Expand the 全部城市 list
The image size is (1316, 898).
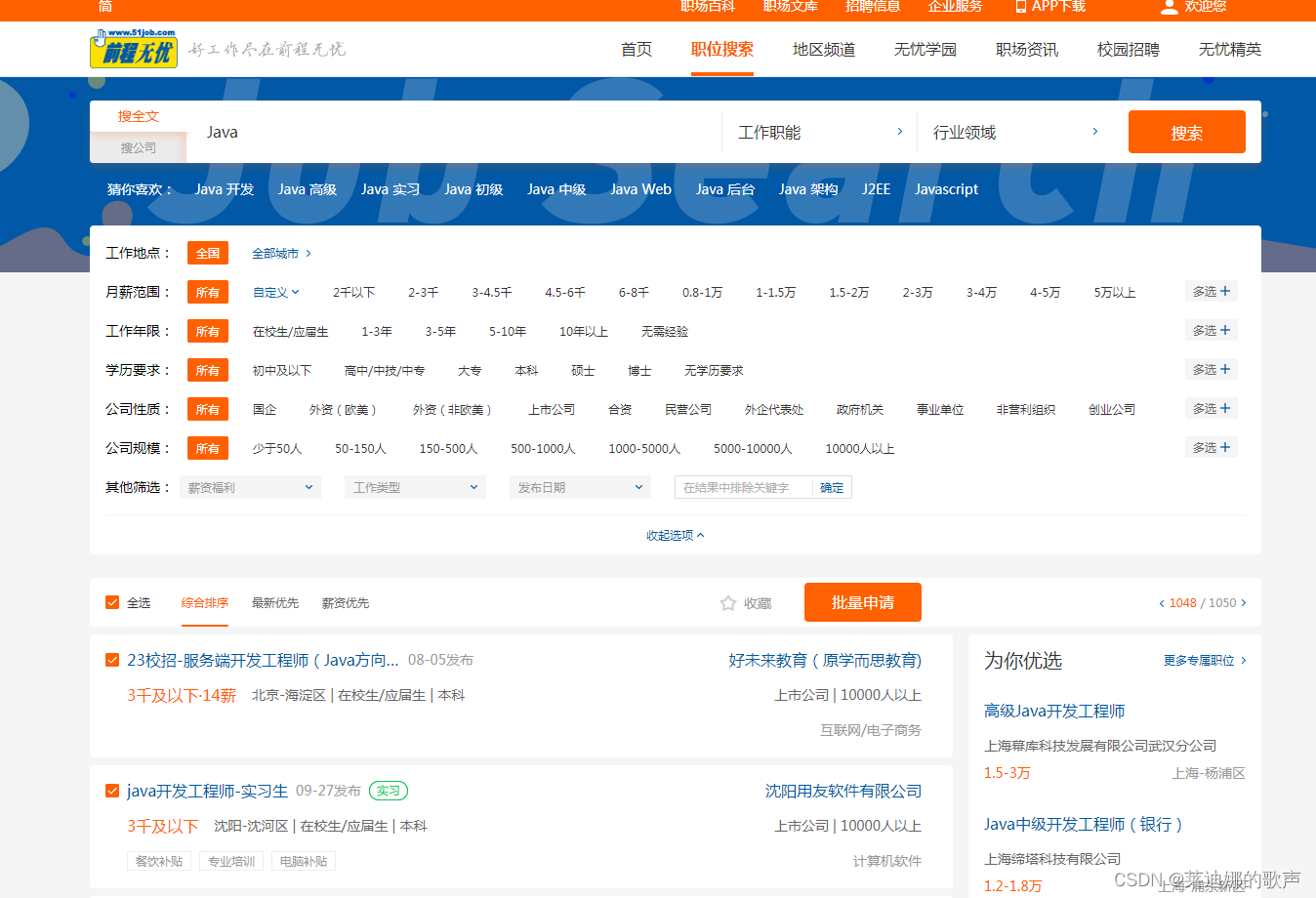point(281,253)
